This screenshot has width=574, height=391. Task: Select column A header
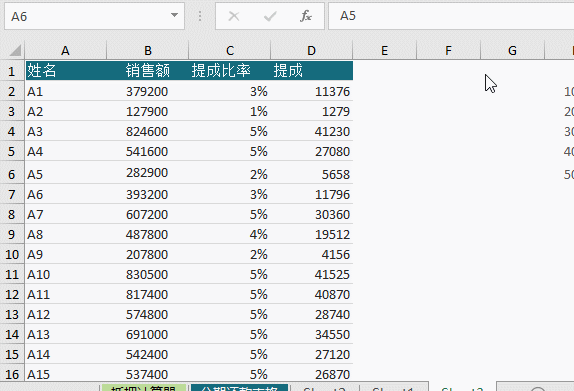click(x=66, y=51)
